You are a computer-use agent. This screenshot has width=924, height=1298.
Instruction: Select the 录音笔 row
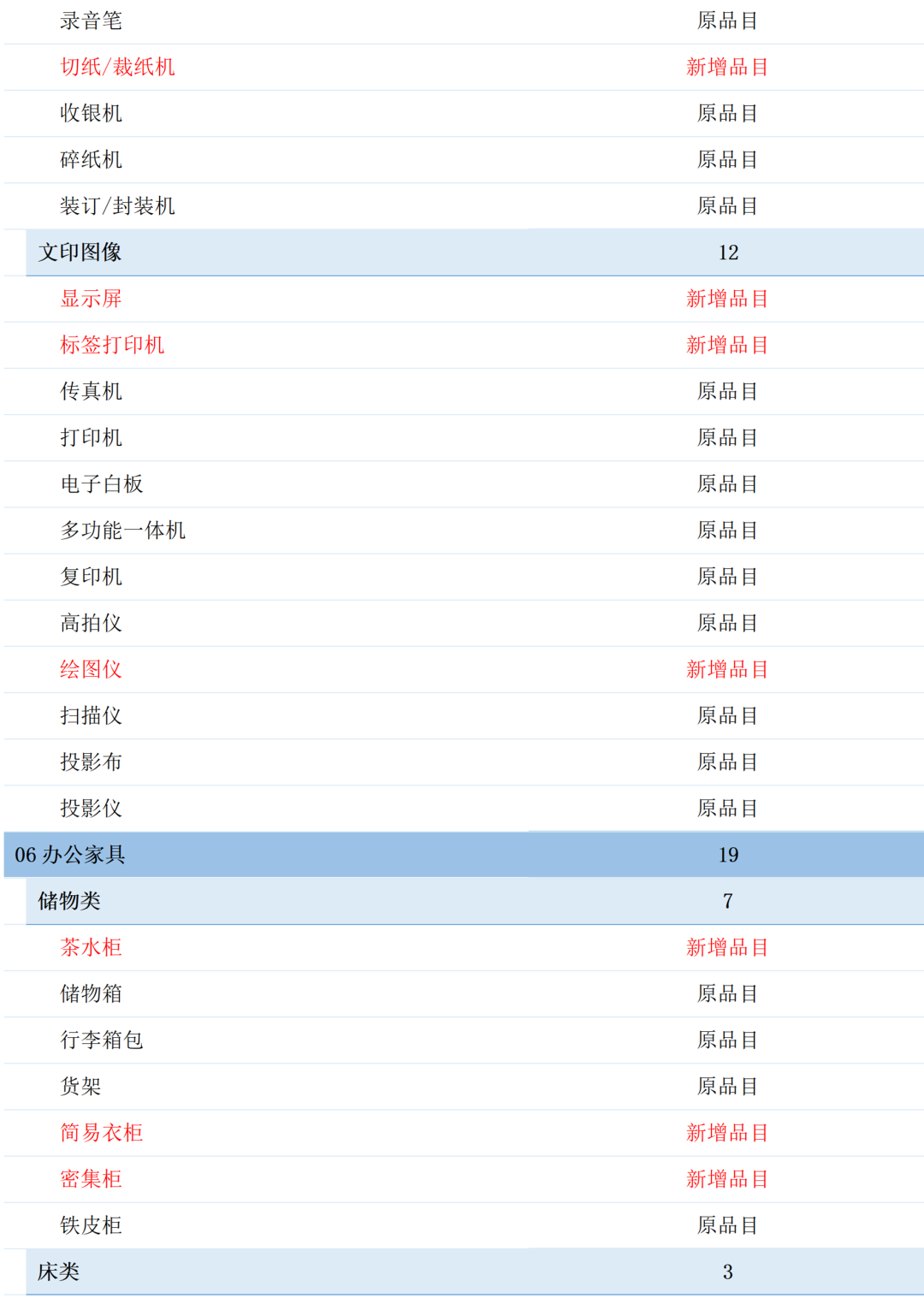(89, 21)
